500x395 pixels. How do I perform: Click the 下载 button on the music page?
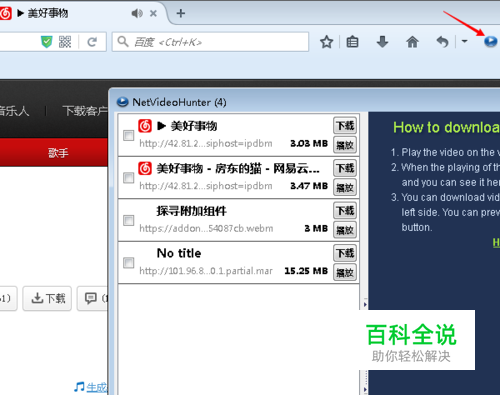coord(47,298)
